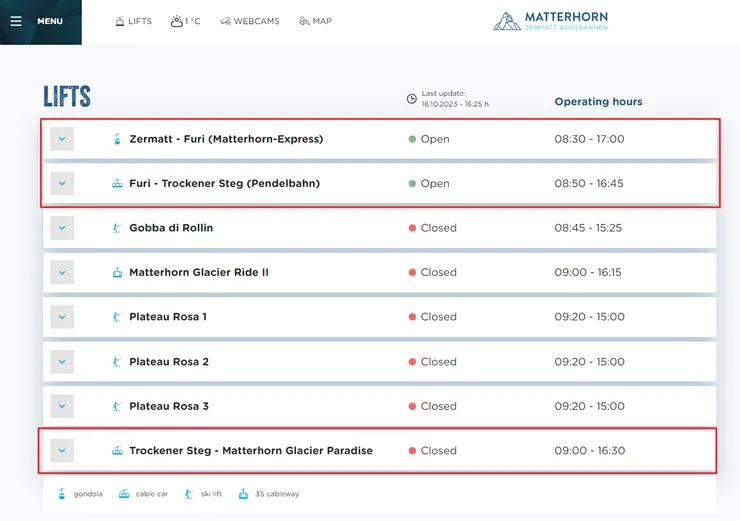Select the Zermatt - Furi (Matterhorn-Express) name
This screenshot has height=521, width=740.
coord(226,139)
